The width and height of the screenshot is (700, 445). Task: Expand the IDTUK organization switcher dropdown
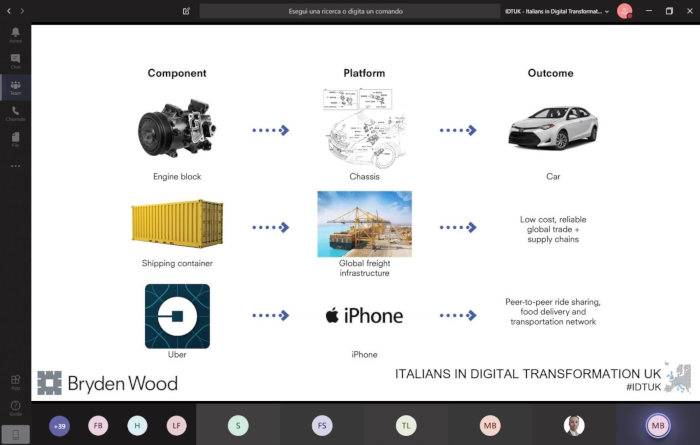(557, 12)
